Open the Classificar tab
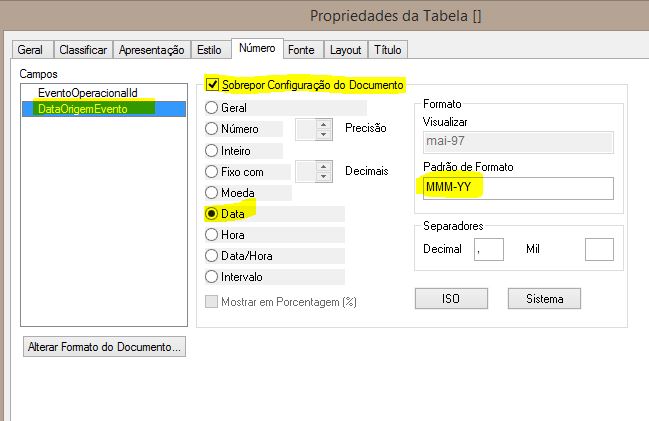 tap(83, 50)
